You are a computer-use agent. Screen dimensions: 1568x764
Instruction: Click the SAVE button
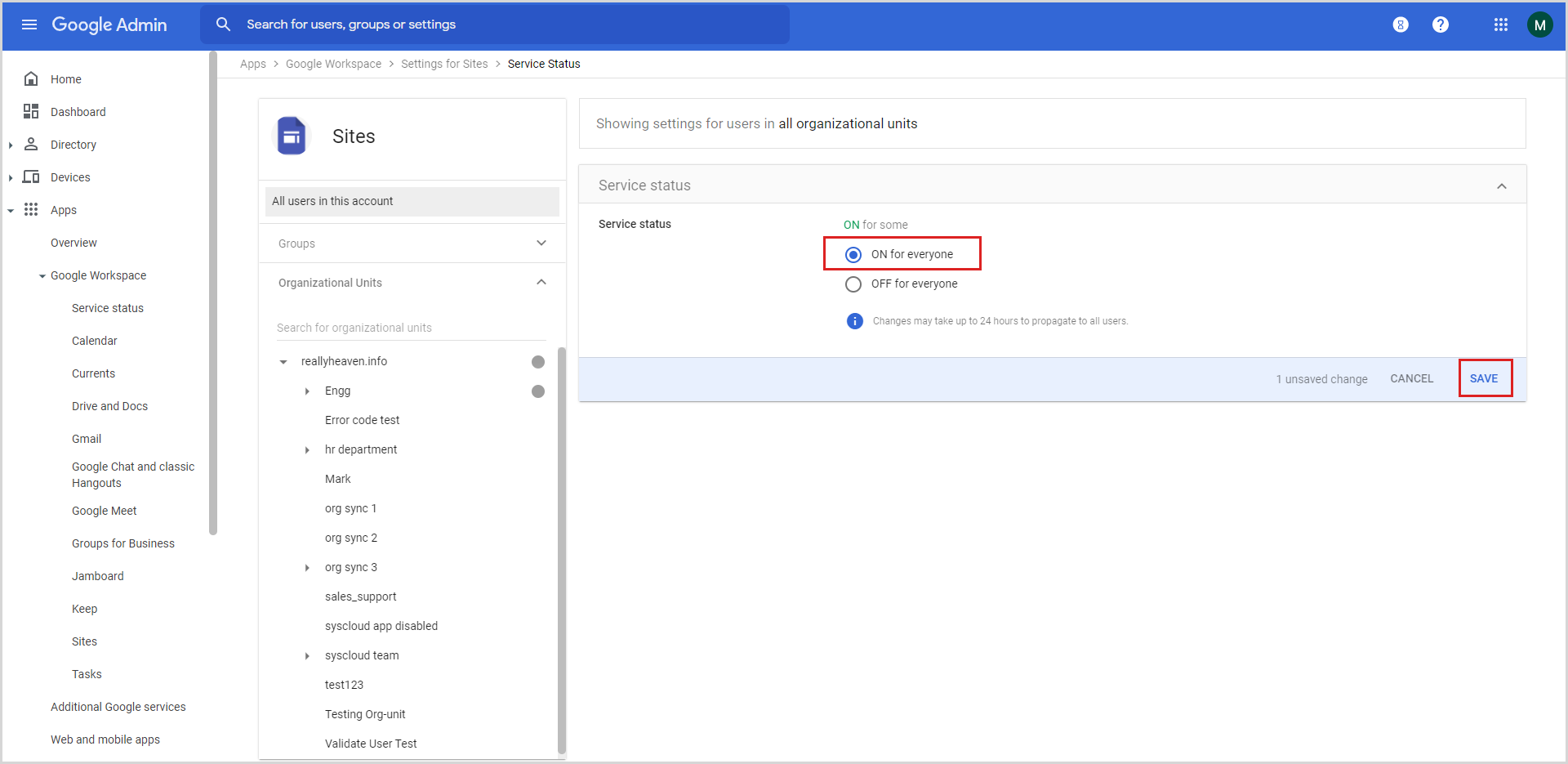click(x=1484, y=378)
